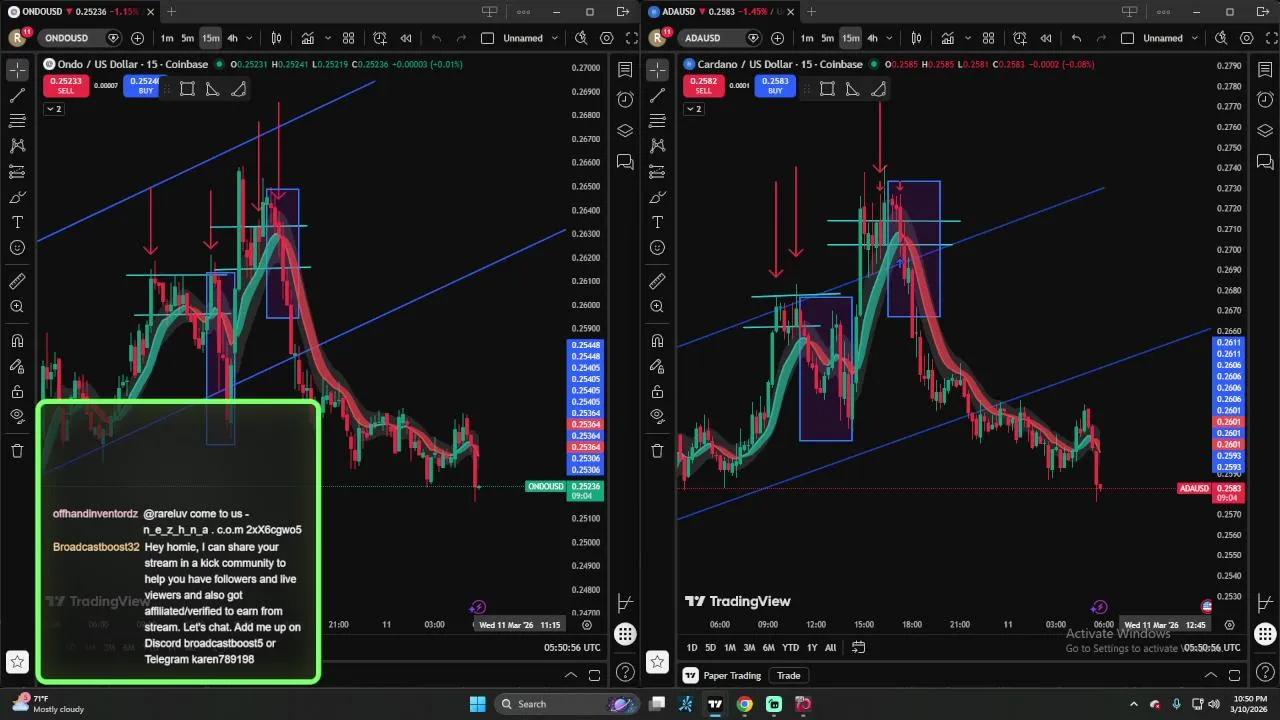
Task: Add the favorites star toolbar in ADAUSD window
Action: (x=657, y=661)
